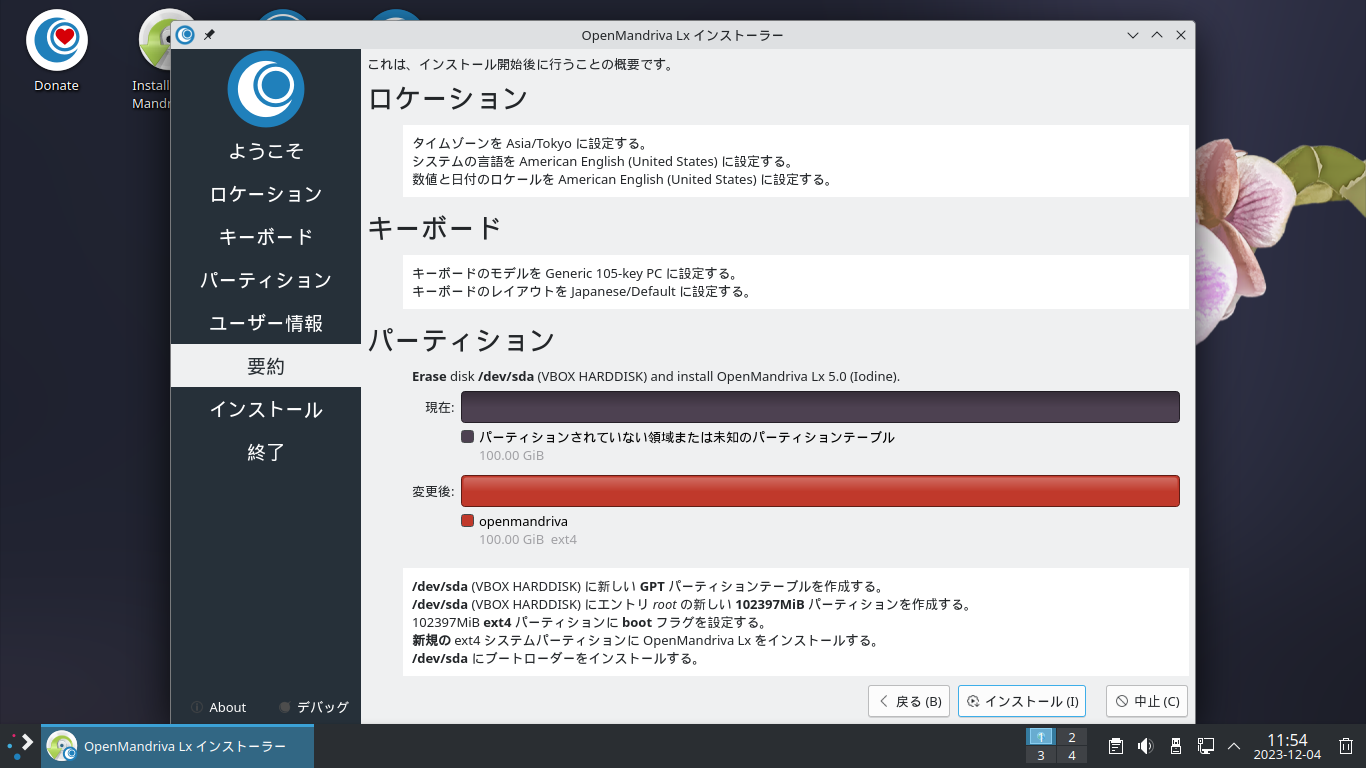1366x768 pixels.
Task: Open the Install desktop icon behind the installer
Action: tap(152, 60)
